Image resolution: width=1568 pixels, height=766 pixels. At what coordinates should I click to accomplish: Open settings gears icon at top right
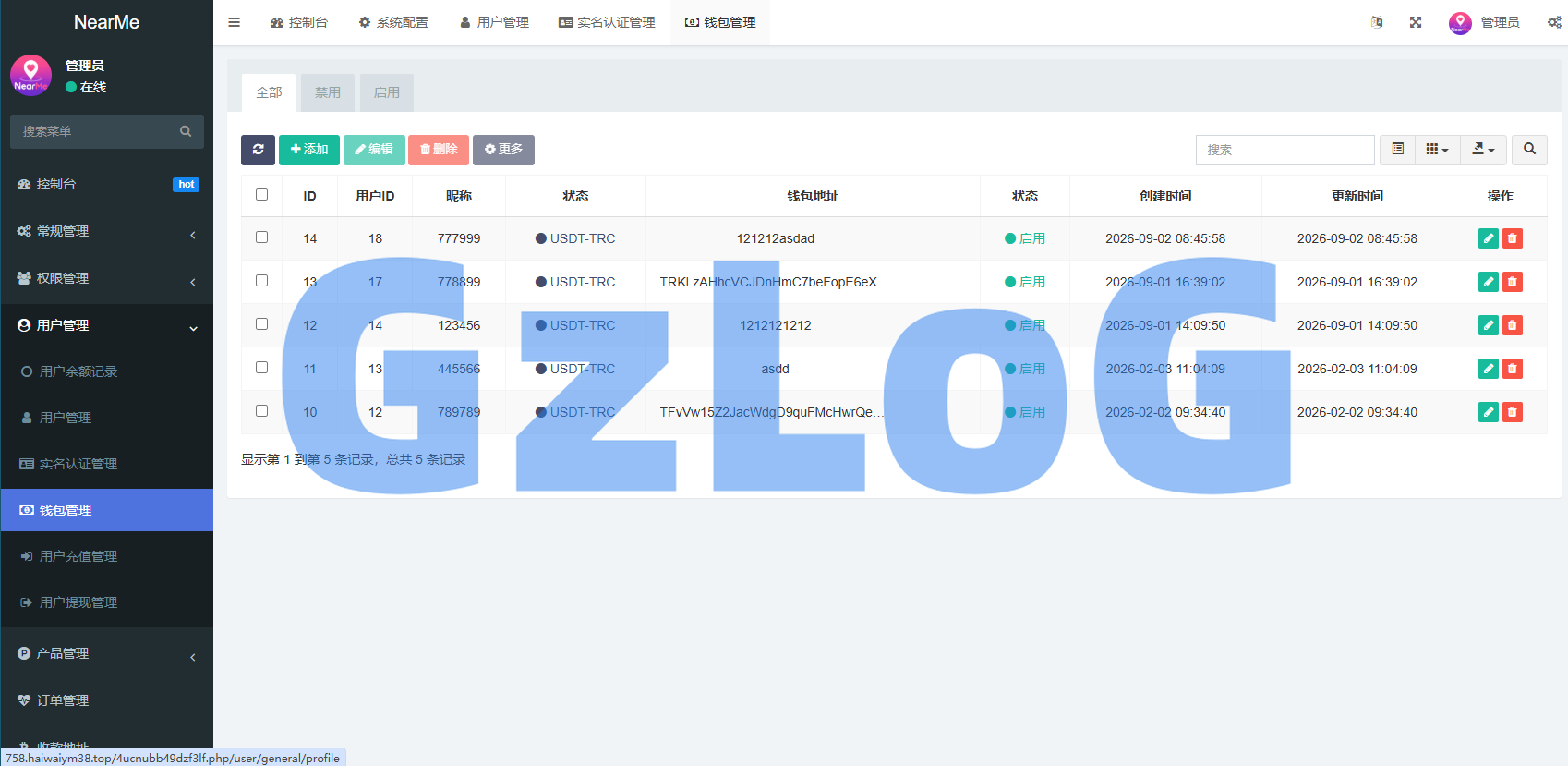click(x=1554, y=22)
